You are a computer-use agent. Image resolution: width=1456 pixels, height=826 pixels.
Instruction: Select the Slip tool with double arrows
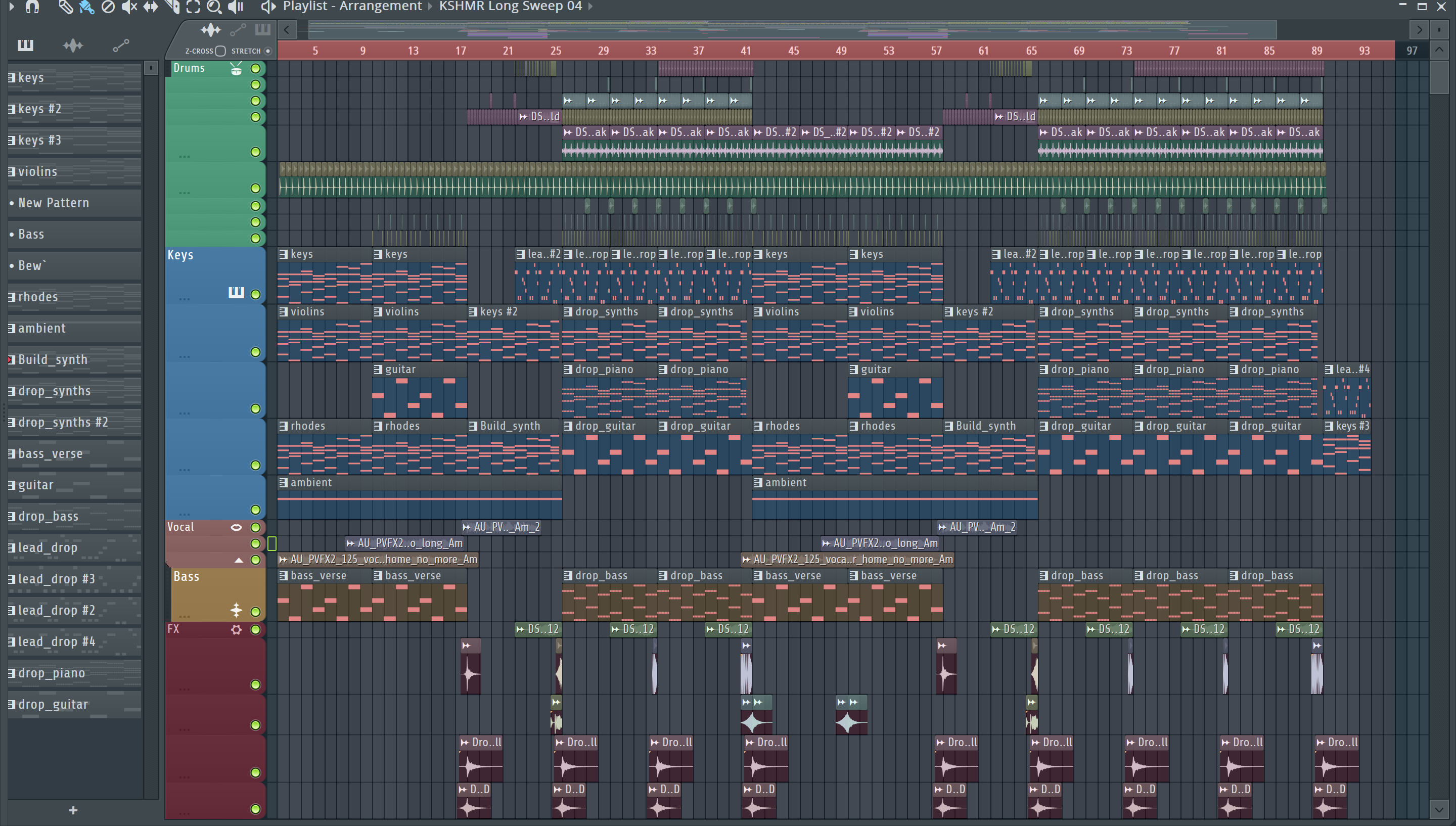tap(150, 6)
